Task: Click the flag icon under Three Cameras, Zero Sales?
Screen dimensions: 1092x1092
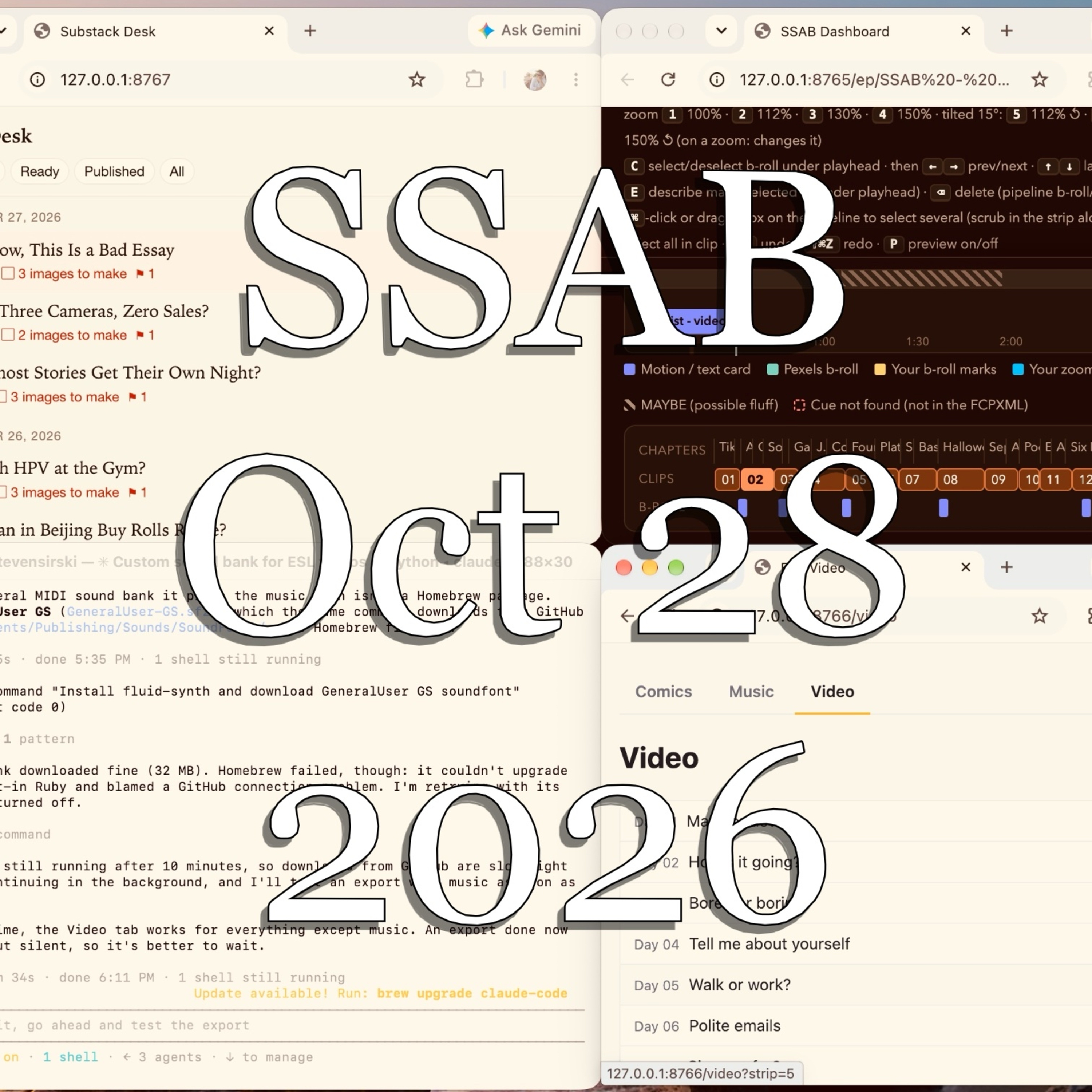Action: pos(140,335)
